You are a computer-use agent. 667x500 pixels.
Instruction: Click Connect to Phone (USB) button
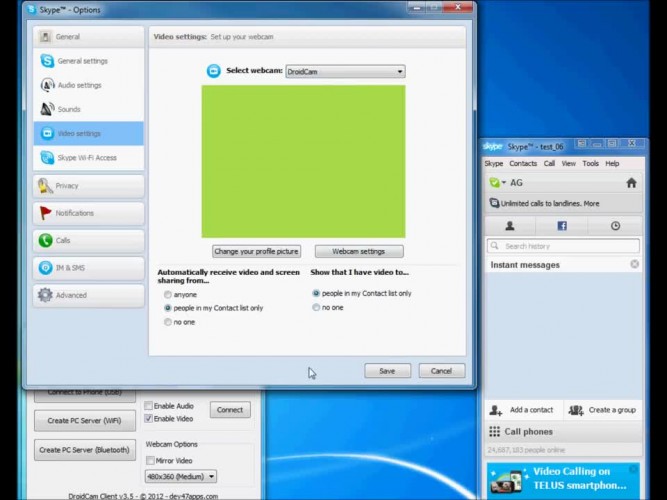point(85,394)
